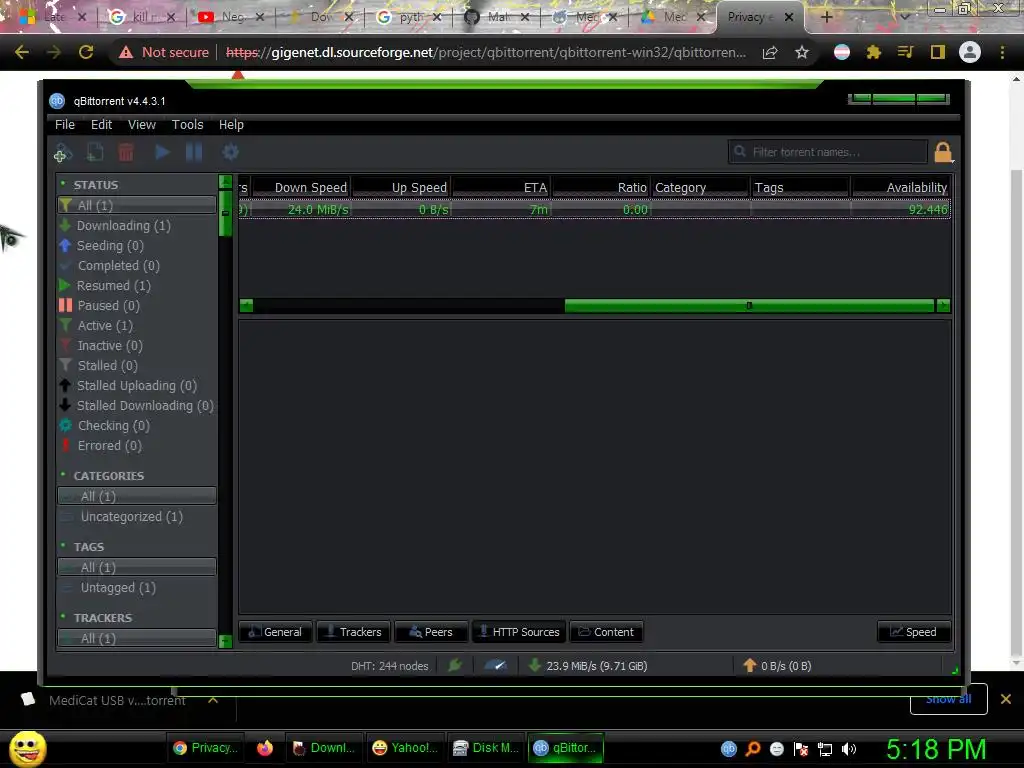
Task: Go back in Chrome
Action: [22, 52]
